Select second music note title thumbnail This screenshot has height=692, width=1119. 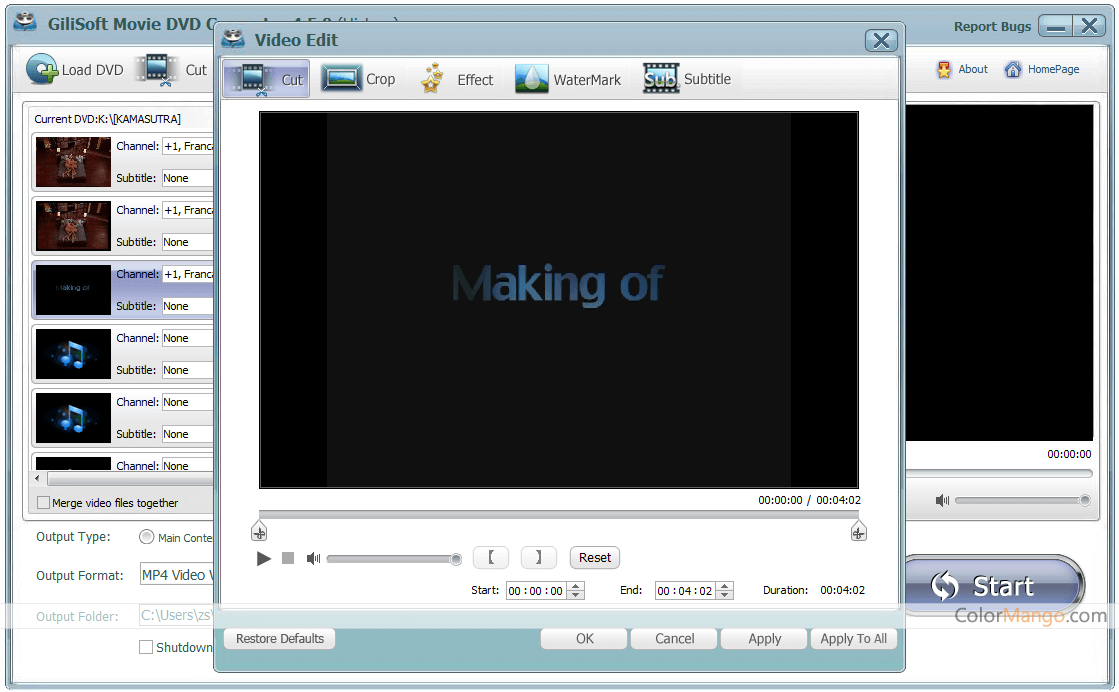pyautogui.click(x=74, y=418)
